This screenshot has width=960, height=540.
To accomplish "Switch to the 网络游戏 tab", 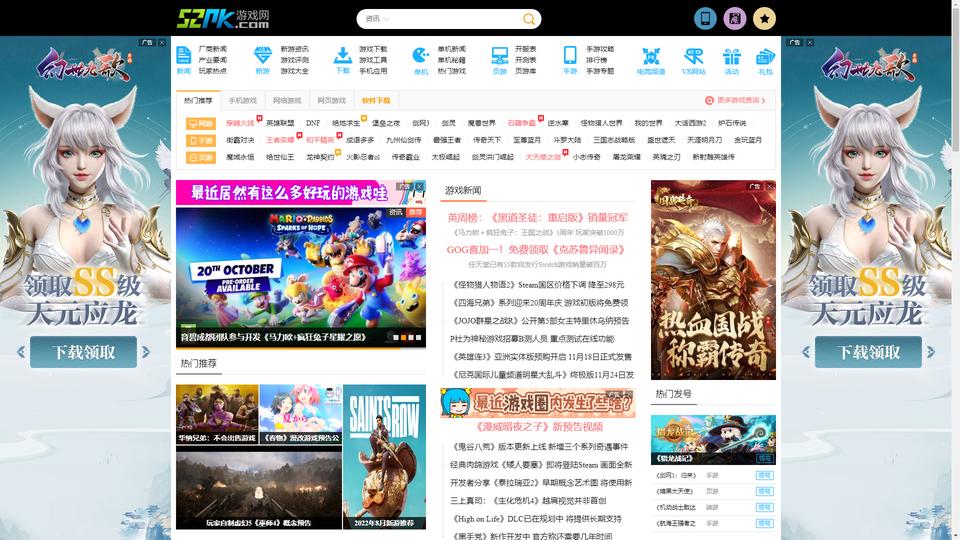I will (x=287, y=100).
